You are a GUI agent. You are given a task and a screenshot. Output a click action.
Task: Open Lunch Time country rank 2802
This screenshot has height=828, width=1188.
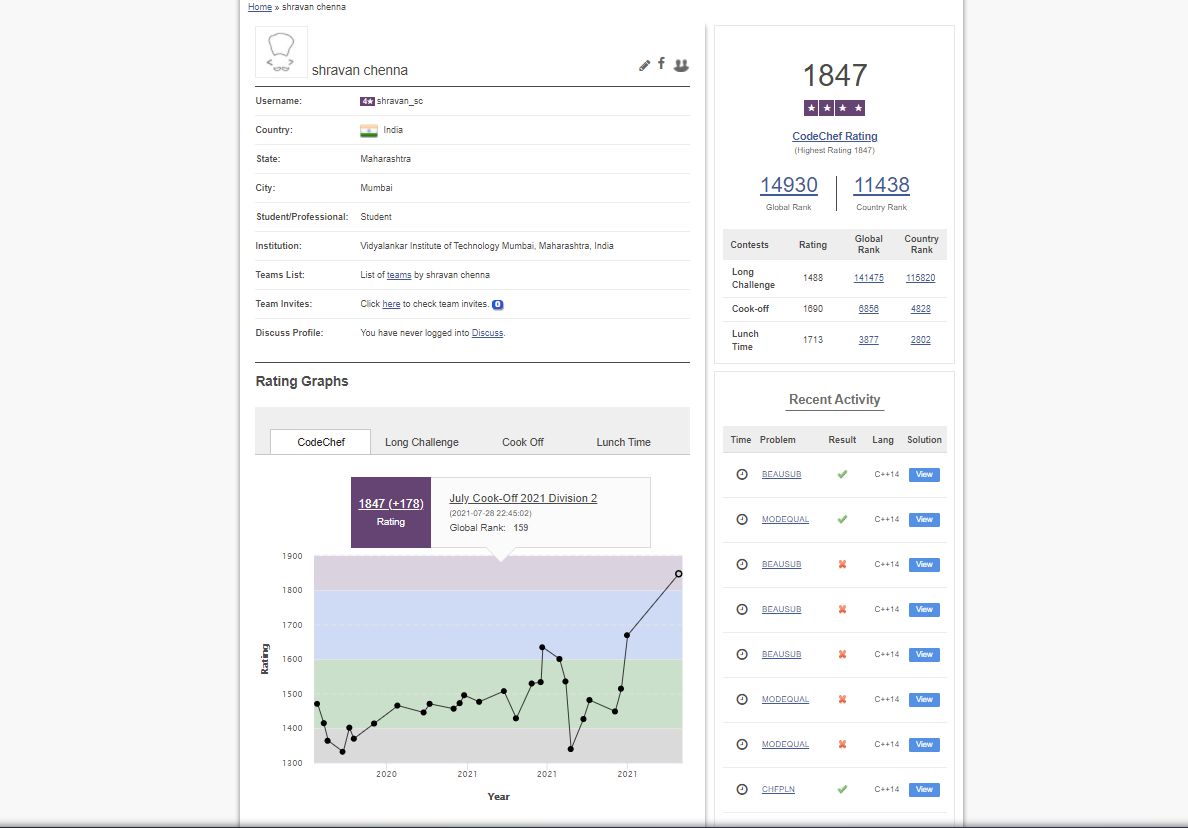tap(921, 340)
